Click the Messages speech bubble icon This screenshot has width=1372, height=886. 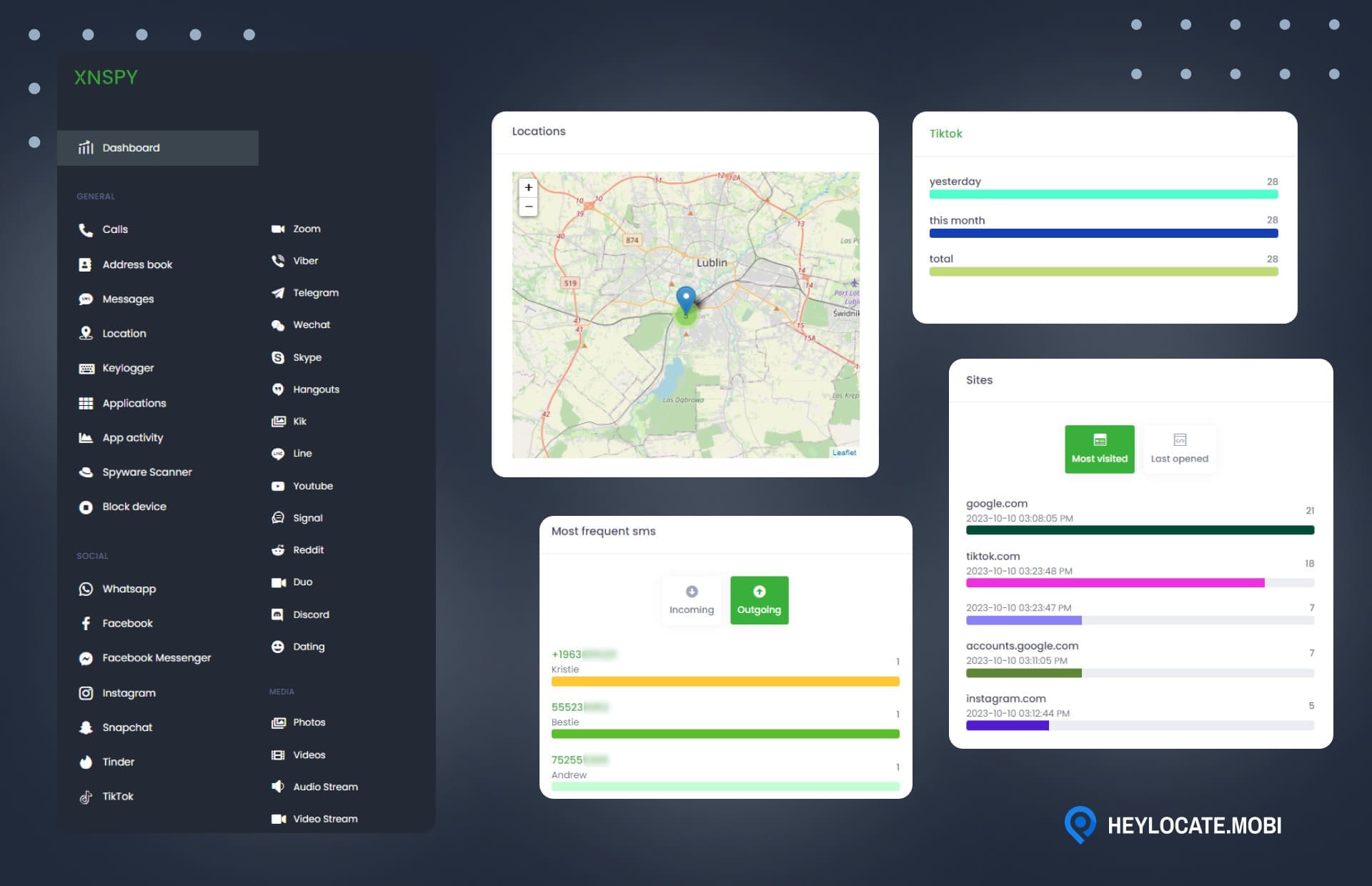[x=86, y=299]
